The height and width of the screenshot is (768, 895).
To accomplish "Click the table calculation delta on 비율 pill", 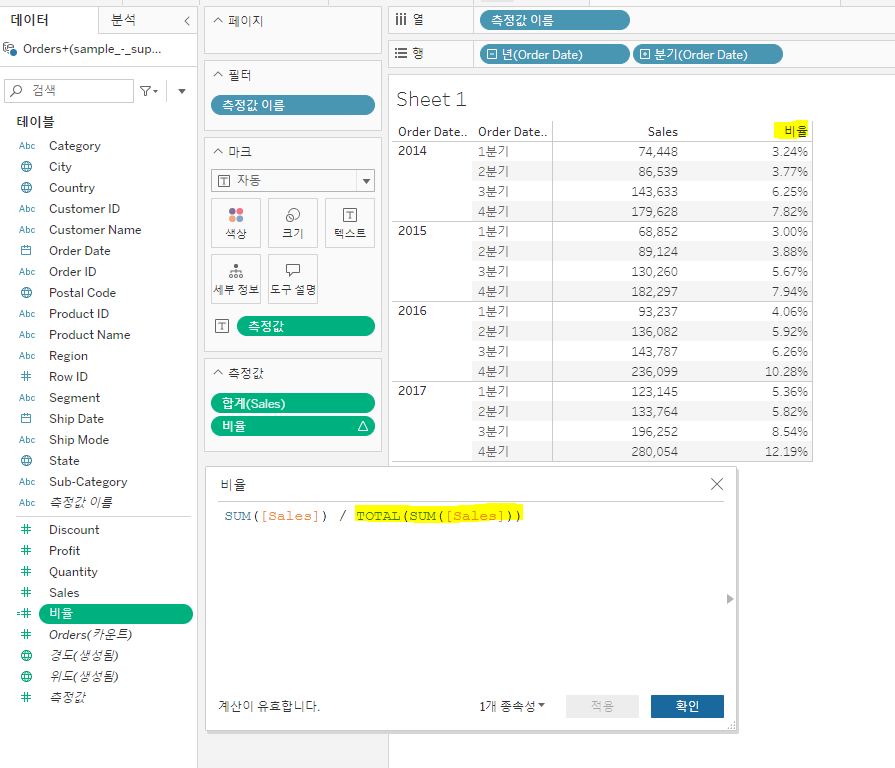I will [x=363, y=426].
